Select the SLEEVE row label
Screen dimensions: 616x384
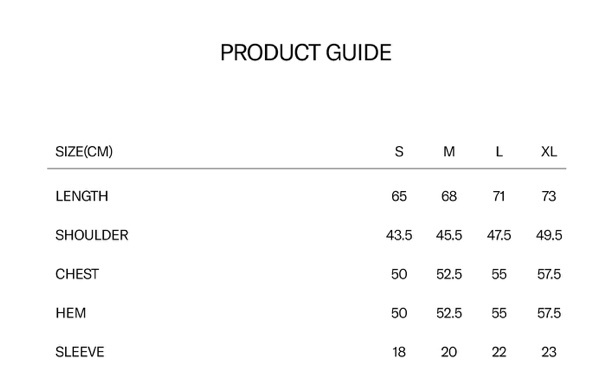pos(80,352)
